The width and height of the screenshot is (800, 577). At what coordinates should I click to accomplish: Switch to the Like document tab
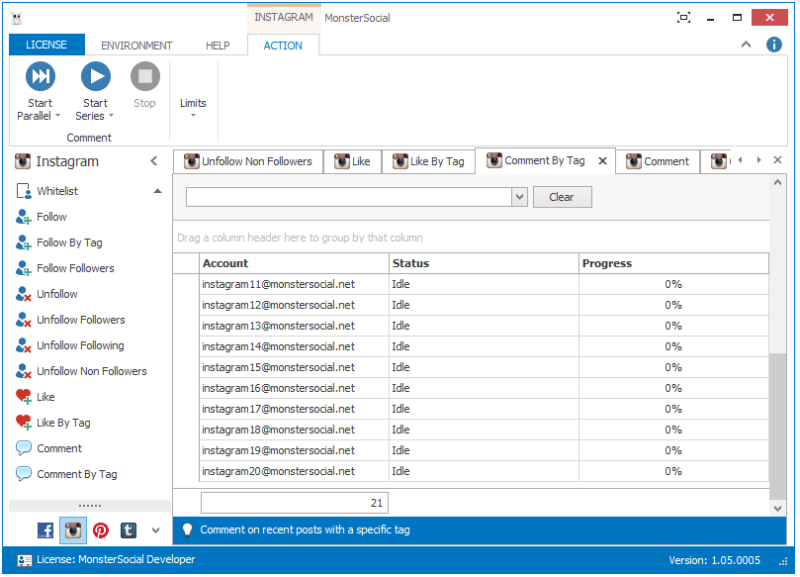(352, 162)
